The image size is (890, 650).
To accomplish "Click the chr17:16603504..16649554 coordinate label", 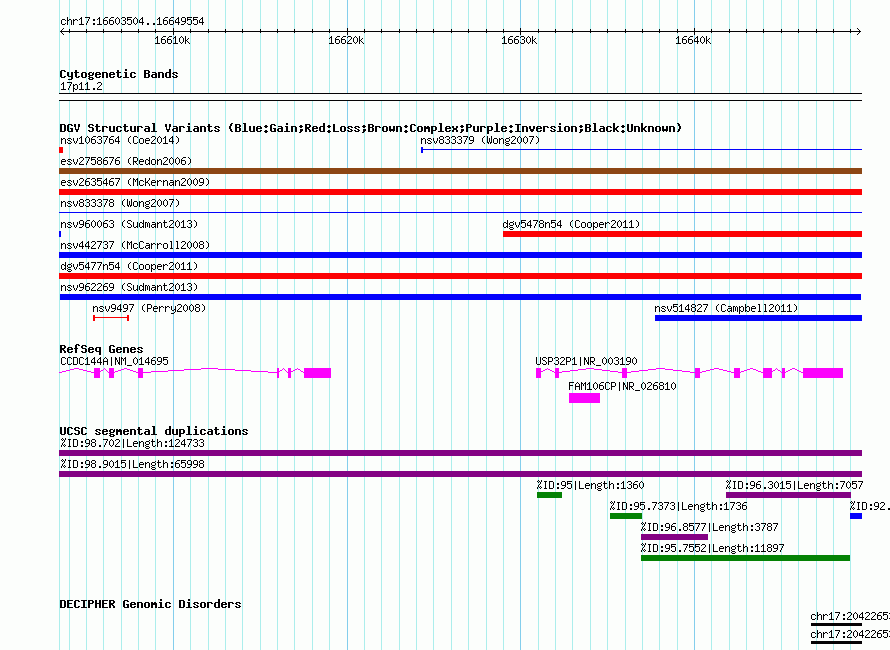I will pyautogui.click(x=132, y=22).
